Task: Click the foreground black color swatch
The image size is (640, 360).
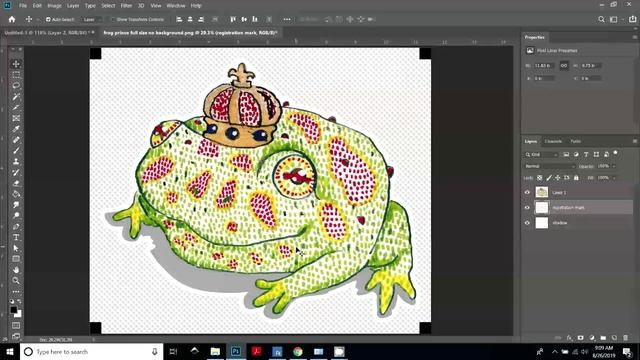Action: click(13, 309)
